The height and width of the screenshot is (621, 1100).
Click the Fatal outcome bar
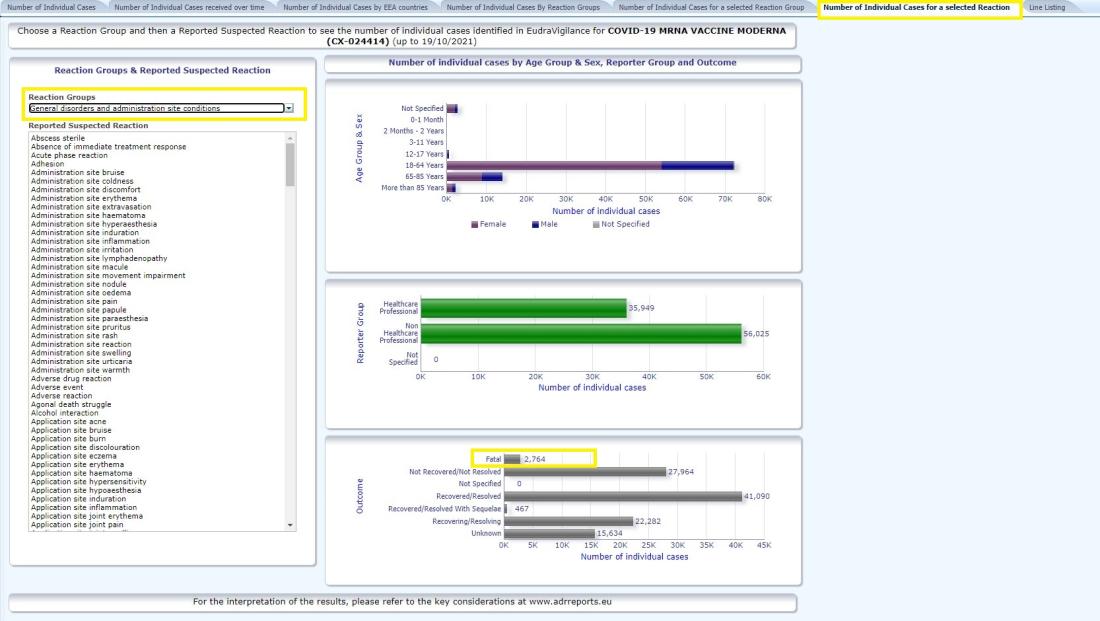coord(512,459)
